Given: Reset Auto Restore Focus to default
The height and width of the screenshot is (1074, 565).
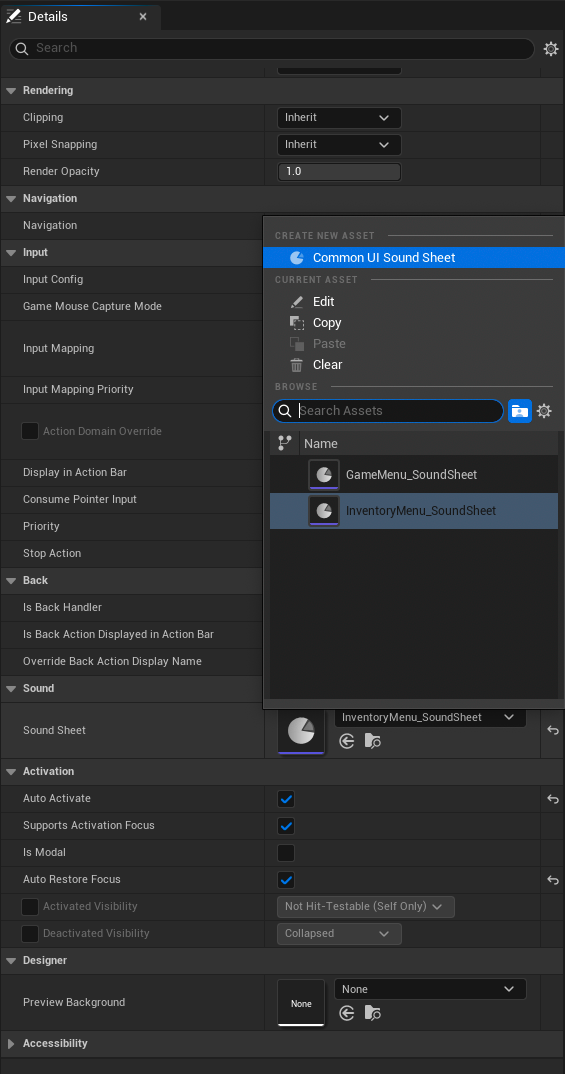Looking at the screenshot, I should pos(553,879).
